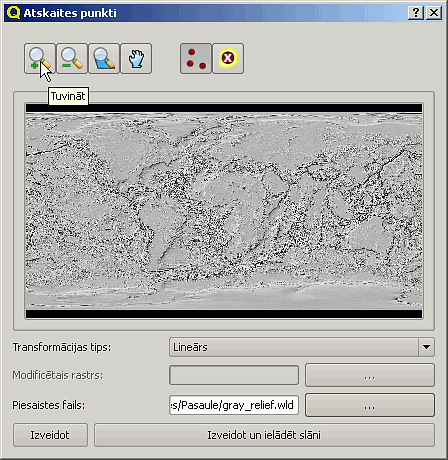The height and width of the screenshot is (460, 448).
Task: Open the Transformācijas tips combo box
Action: (302, 347)
